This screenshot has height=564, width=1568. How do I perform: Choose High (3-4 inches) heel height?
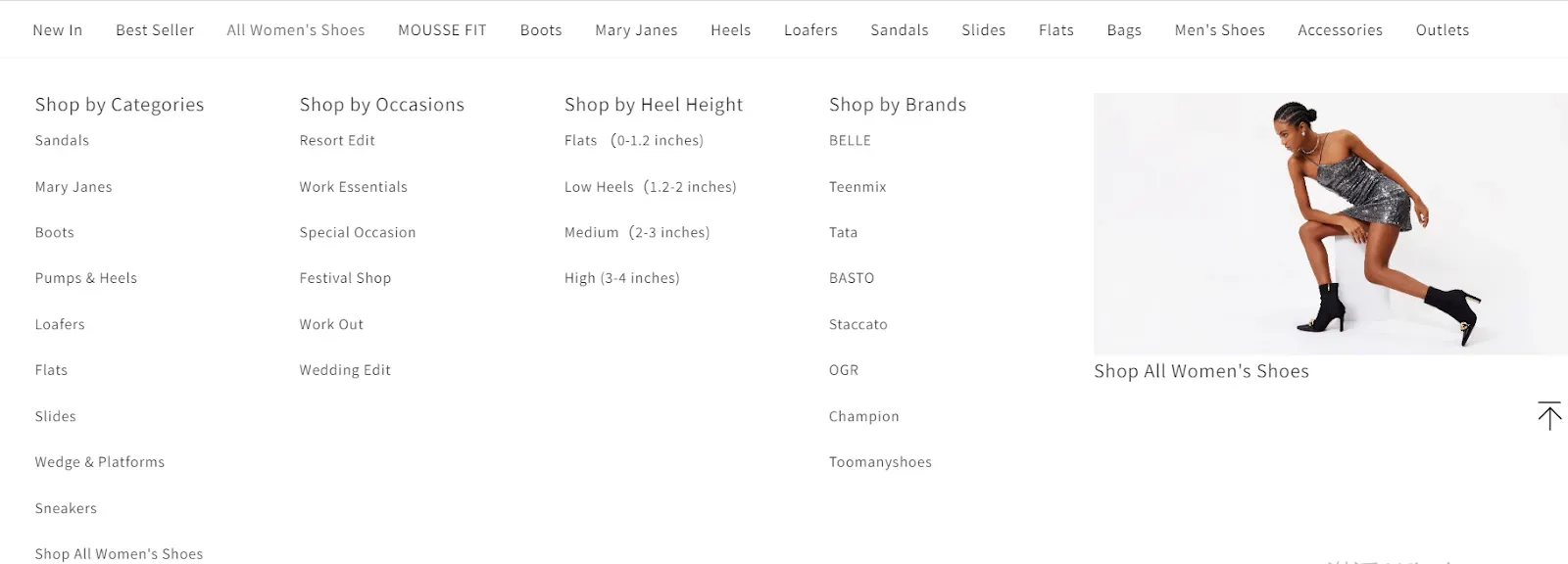click(x=621, y=278)
